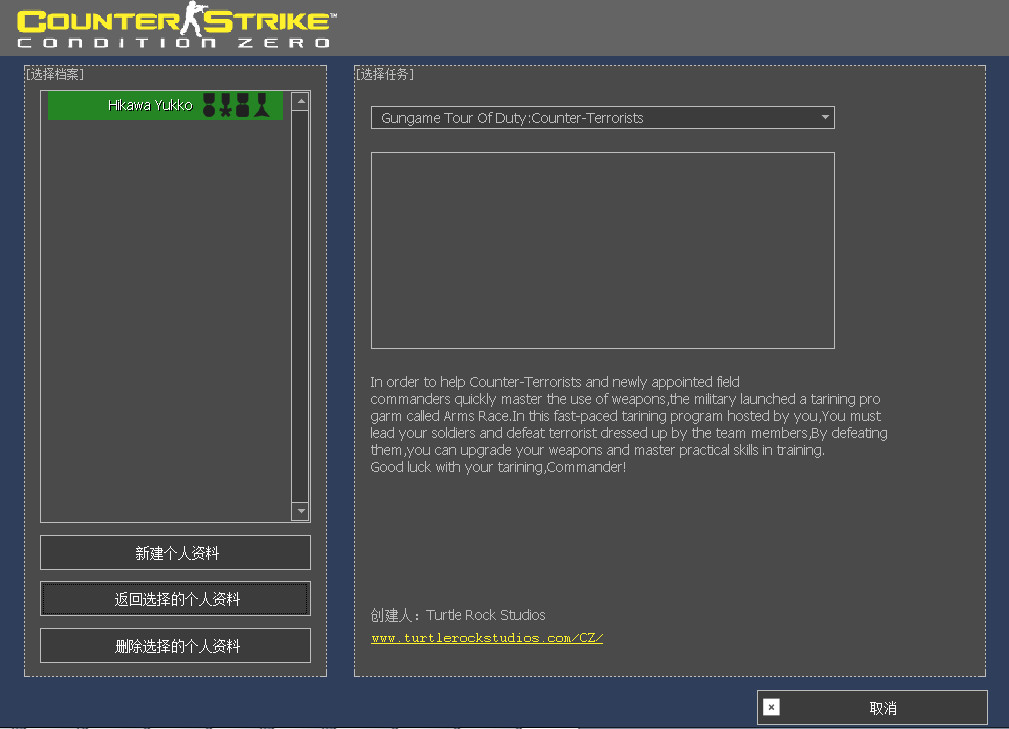The height and width of the screenshot is (729, 1009).
Task: Click the scrollbar up arrow in the profile list
Action: 300,100
